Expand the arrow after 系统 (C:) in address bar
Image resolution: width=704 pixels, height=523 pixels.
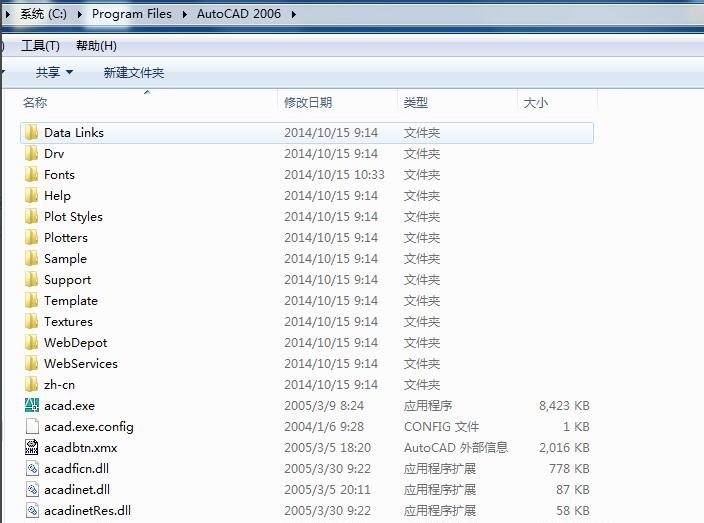79,14
